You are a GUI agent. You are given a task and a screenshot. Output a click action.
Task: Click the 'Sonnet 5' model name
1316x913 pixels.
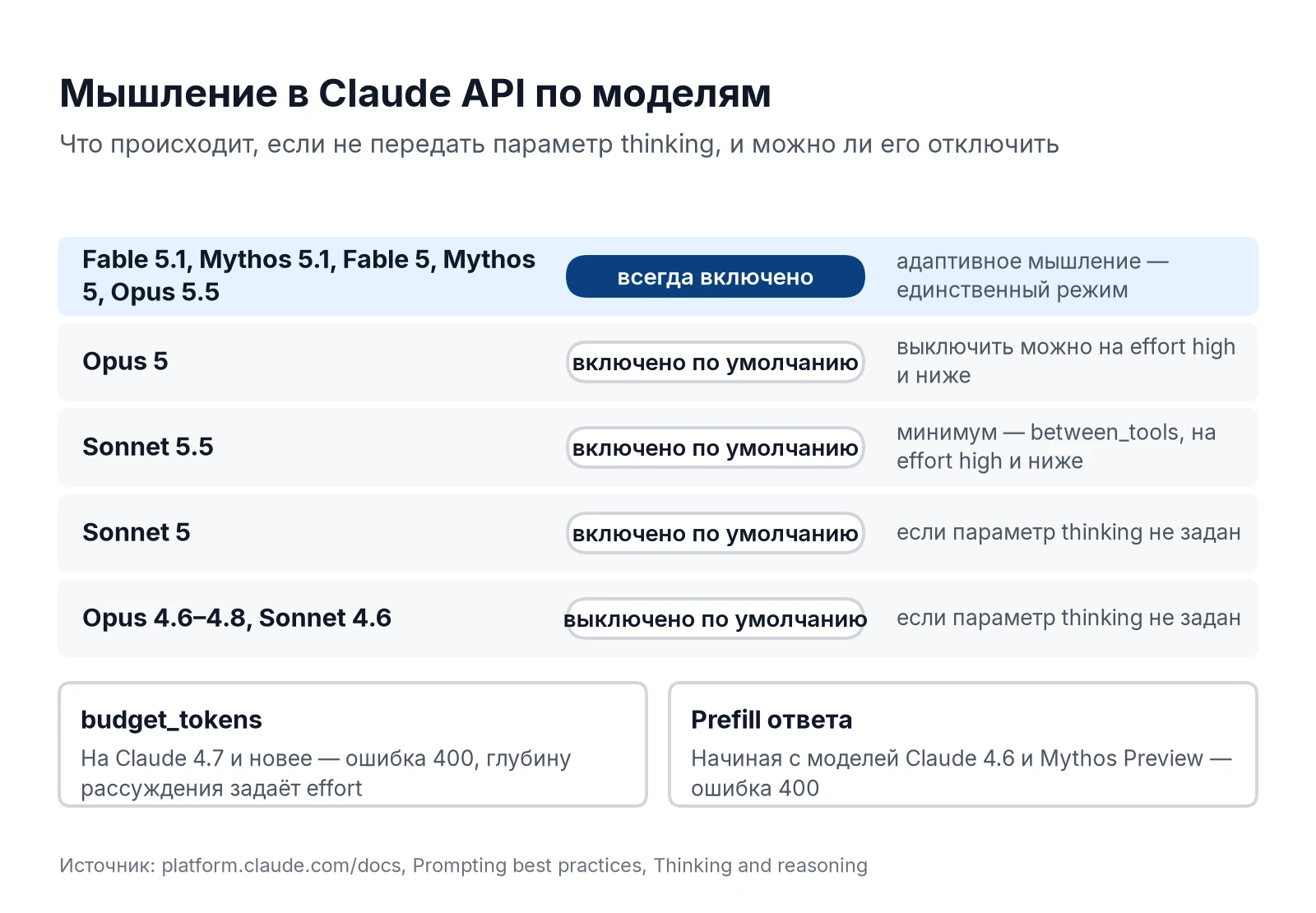[x=137, y=532]
